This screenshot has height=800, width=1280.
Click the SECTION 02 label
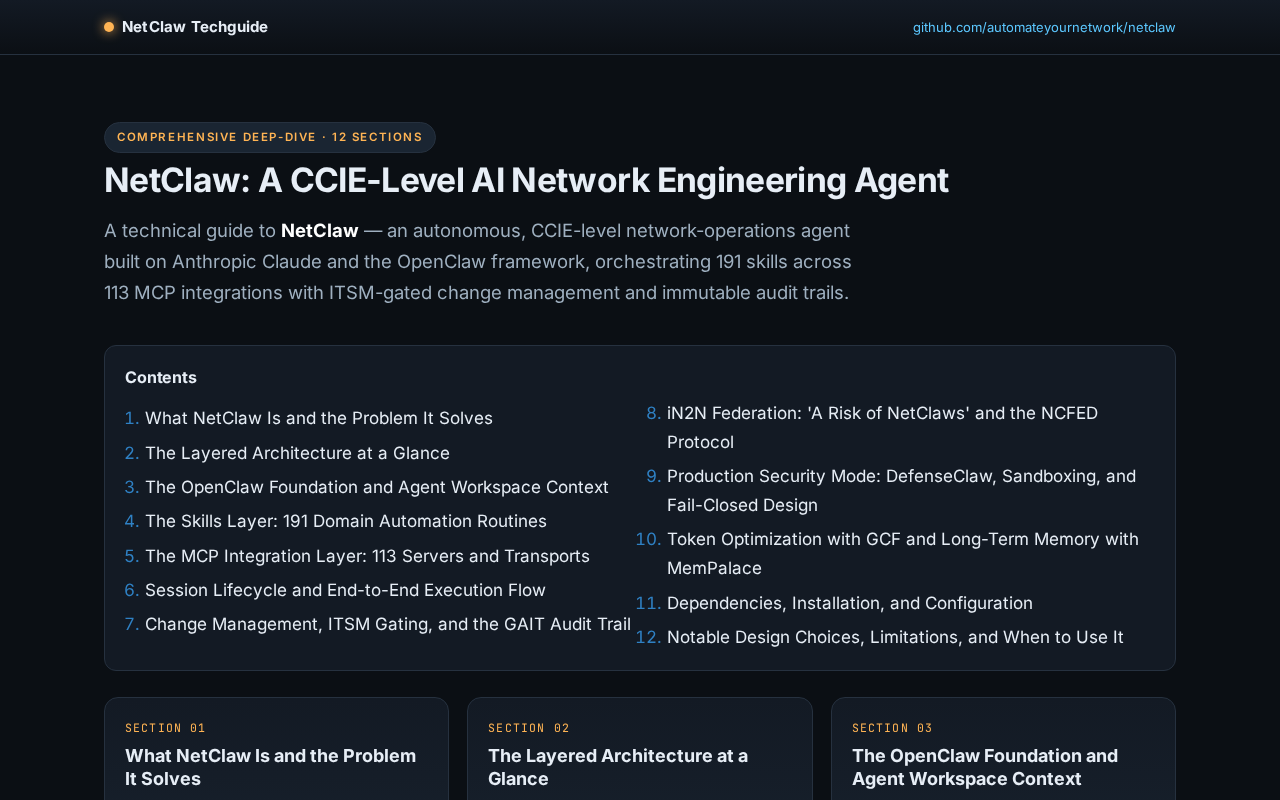click(x=529, y=728)
